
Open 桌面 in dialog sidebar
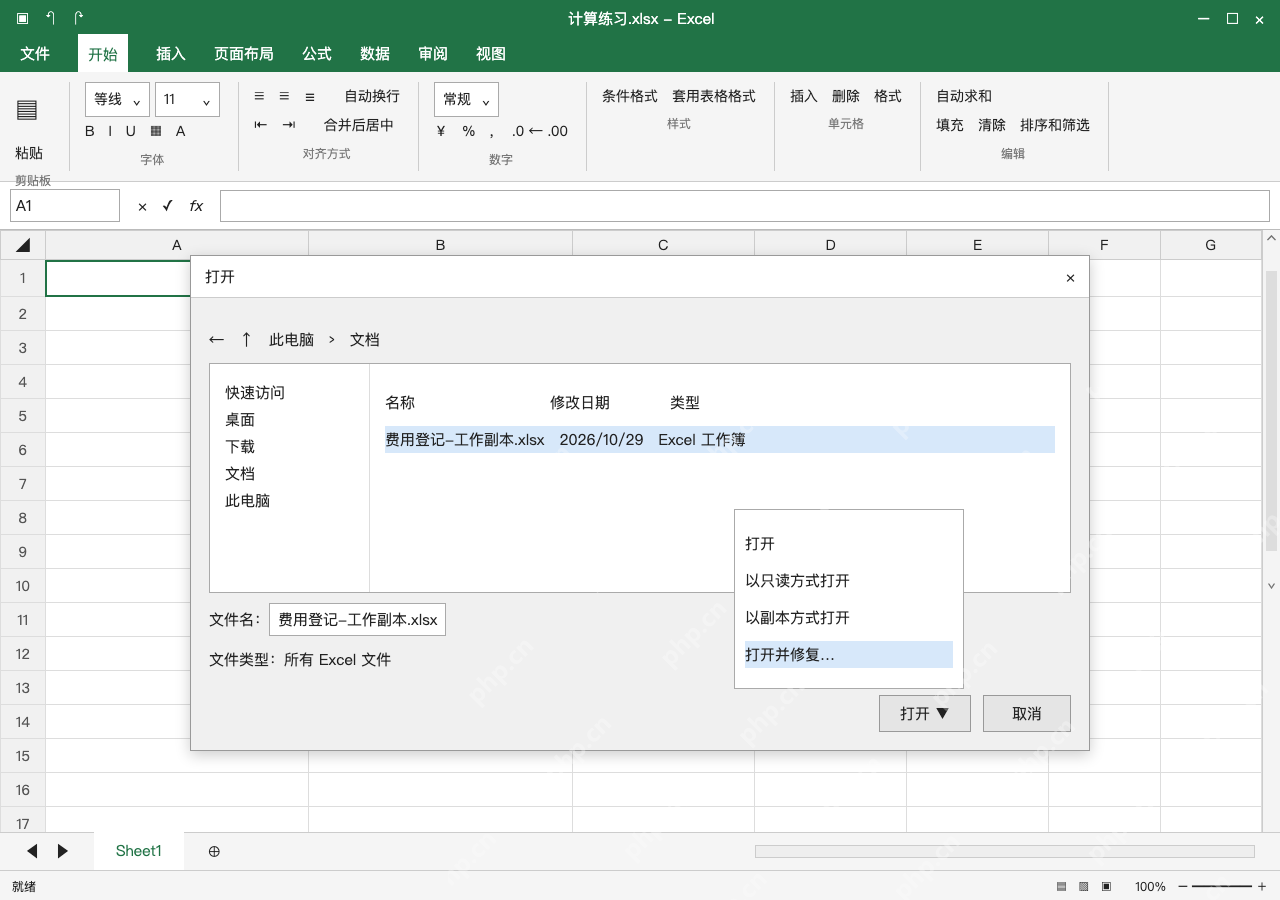pos(240,420)
